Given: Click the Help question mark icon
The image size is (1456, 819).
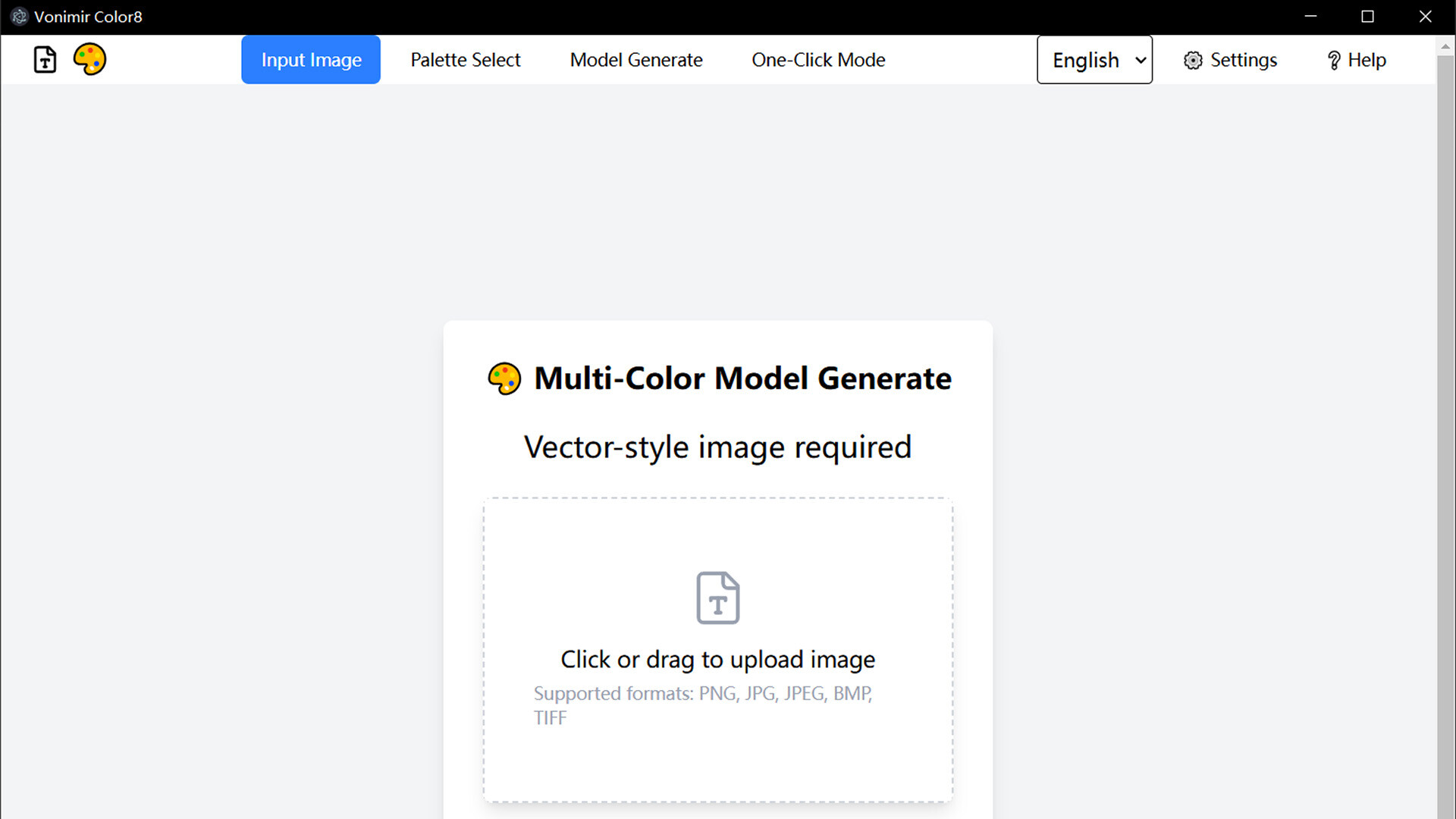Looking at the screenshot, I should [1333, 60].
